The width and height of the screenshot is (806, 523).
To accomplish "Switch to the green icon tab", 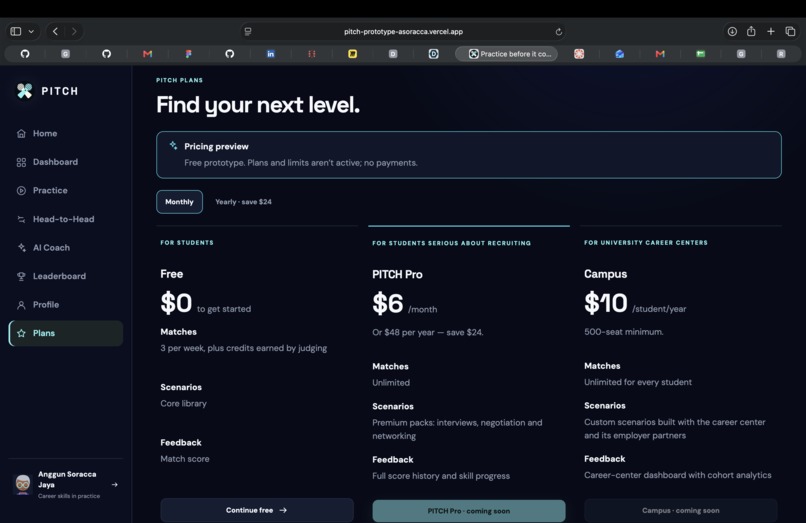I will 701,53.
